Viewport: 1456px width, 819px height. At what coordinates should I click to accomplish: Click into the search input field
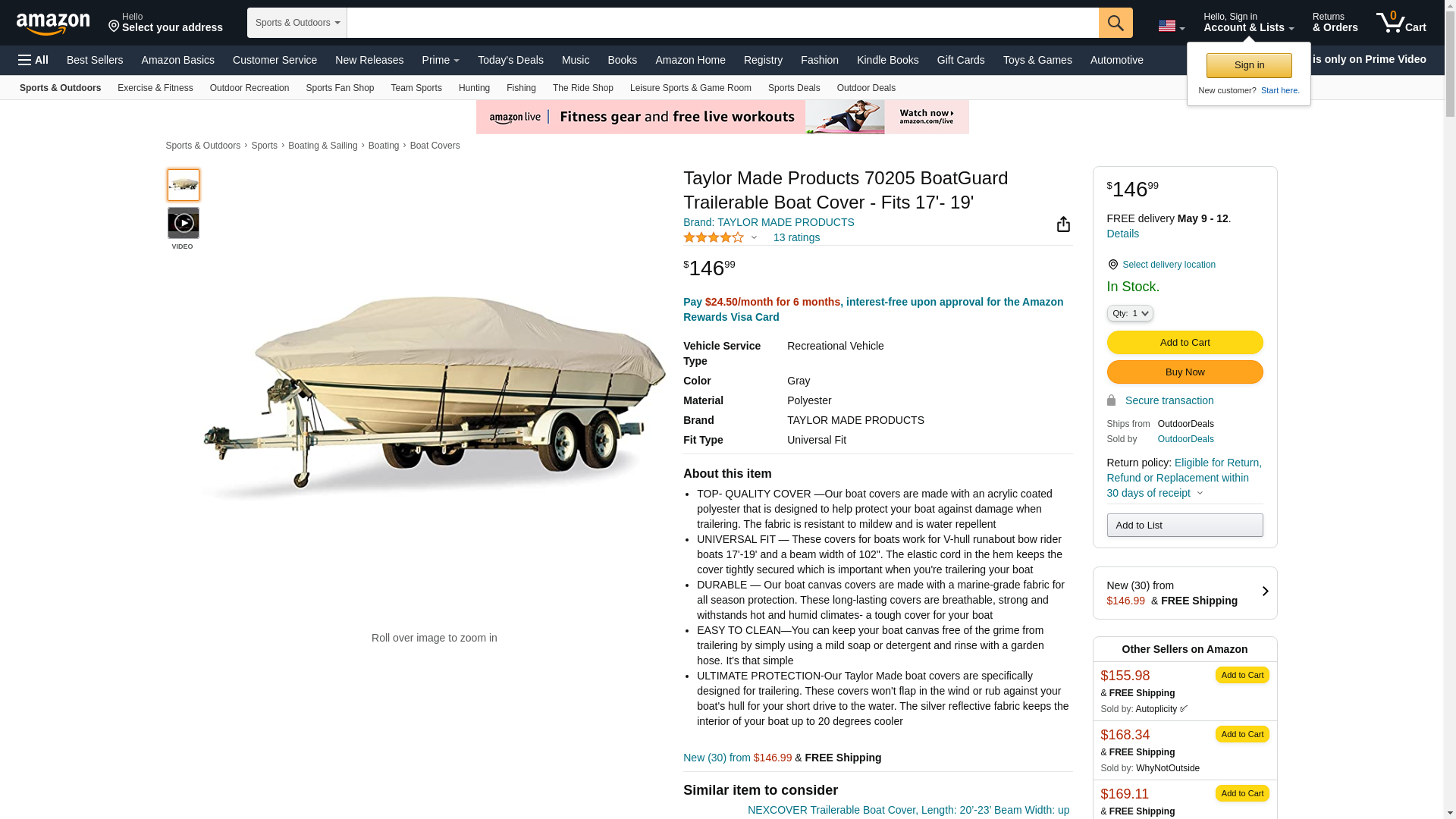[x=723, y=23]
